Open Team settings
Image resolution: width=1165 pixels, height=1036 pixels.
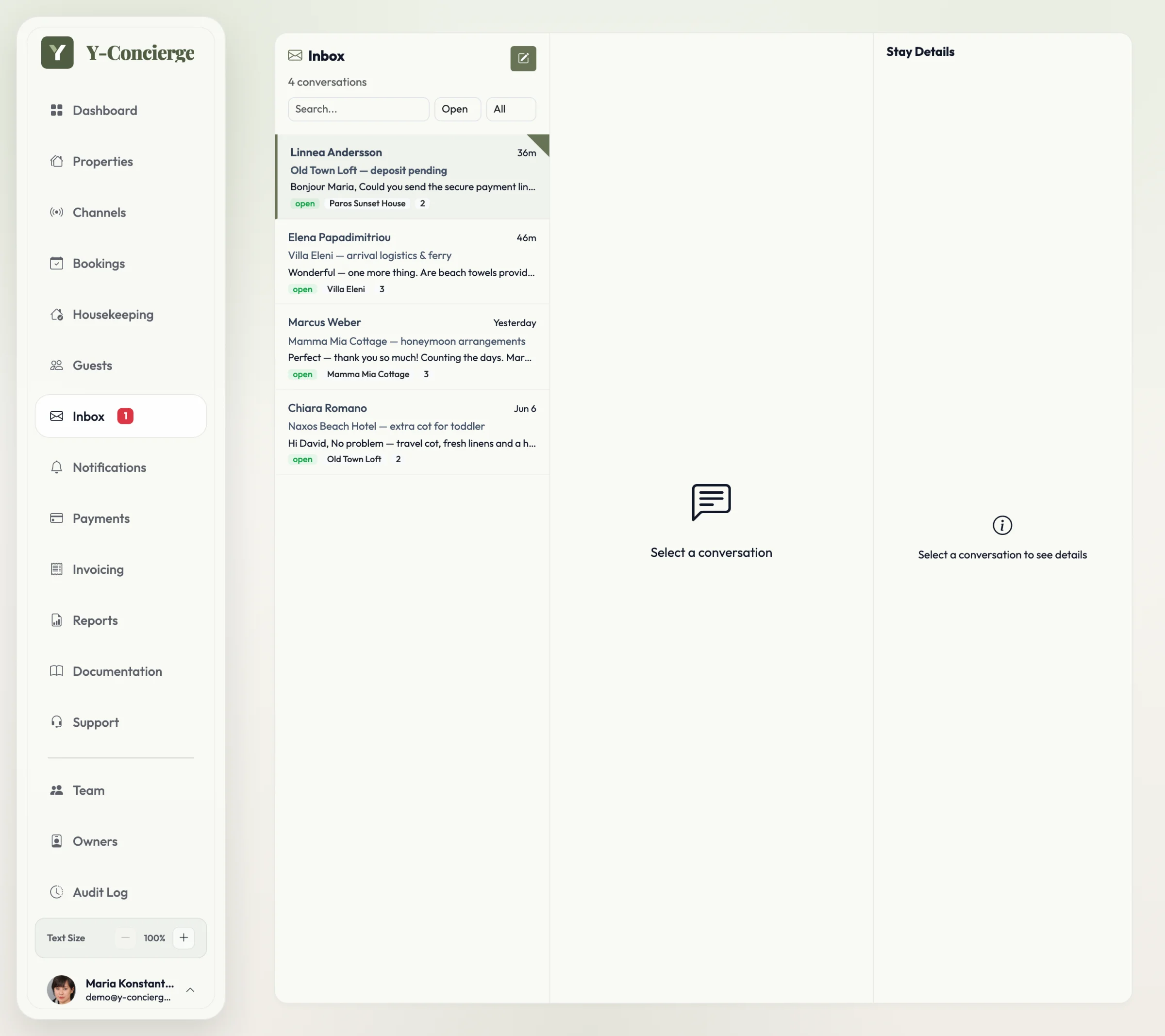point(121,790)
